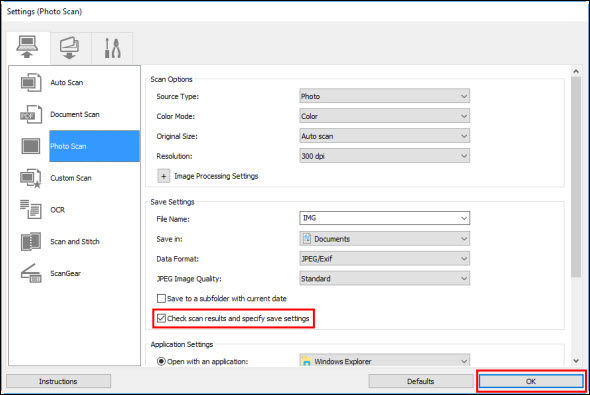Screen dimensions: 590x395
Task: Click the Save Settings group label
Action: [172, 202]
